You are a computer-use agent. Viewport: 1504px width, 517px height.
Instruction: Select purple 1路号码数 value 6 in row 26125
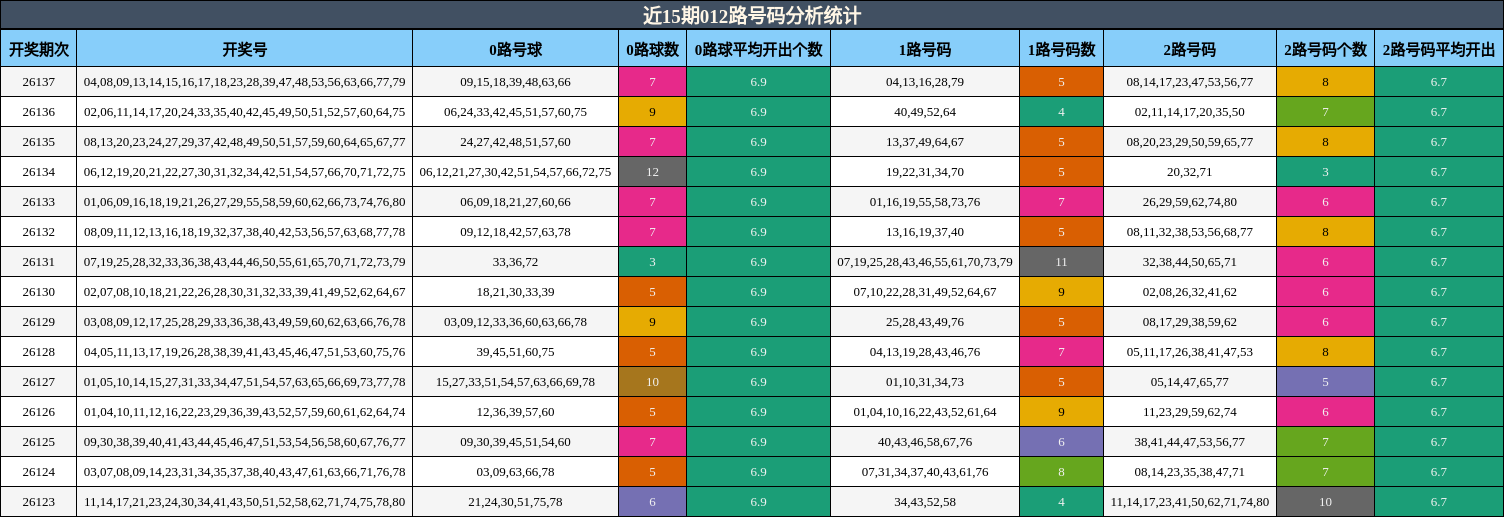1062,442
